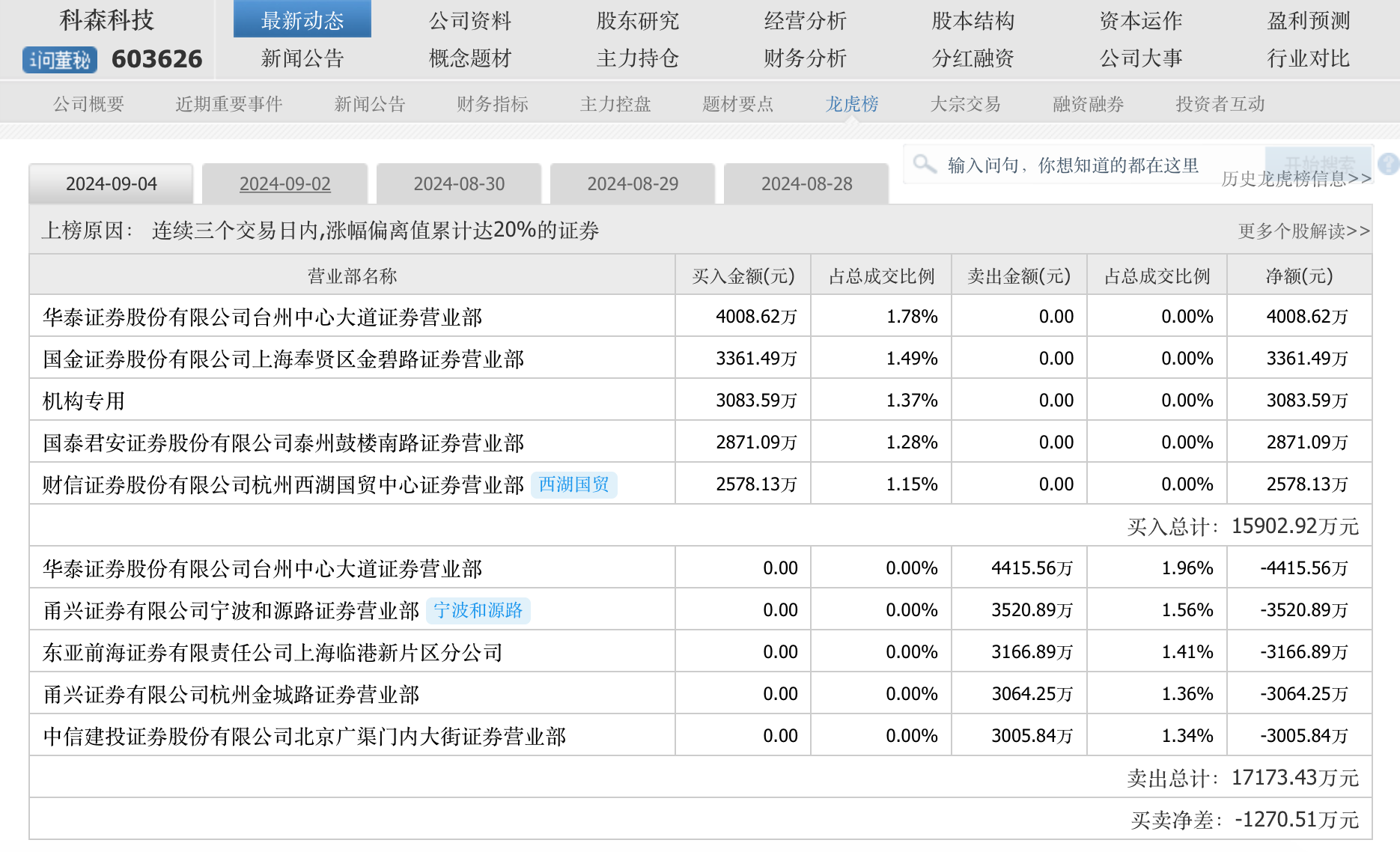Click the 宁波和源路 tag badge

click(x=478, y=611)
